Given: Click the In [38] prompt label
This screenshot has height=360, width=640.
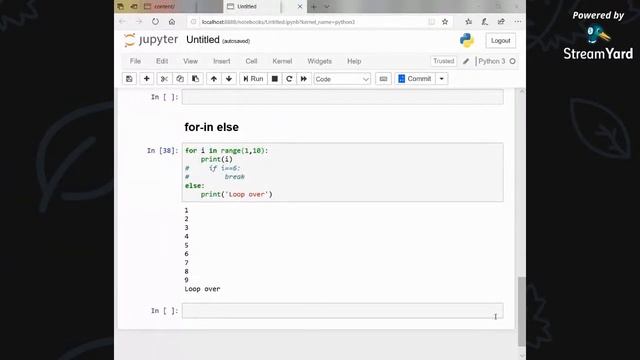Looking at the screenshot, I should 162,151.
